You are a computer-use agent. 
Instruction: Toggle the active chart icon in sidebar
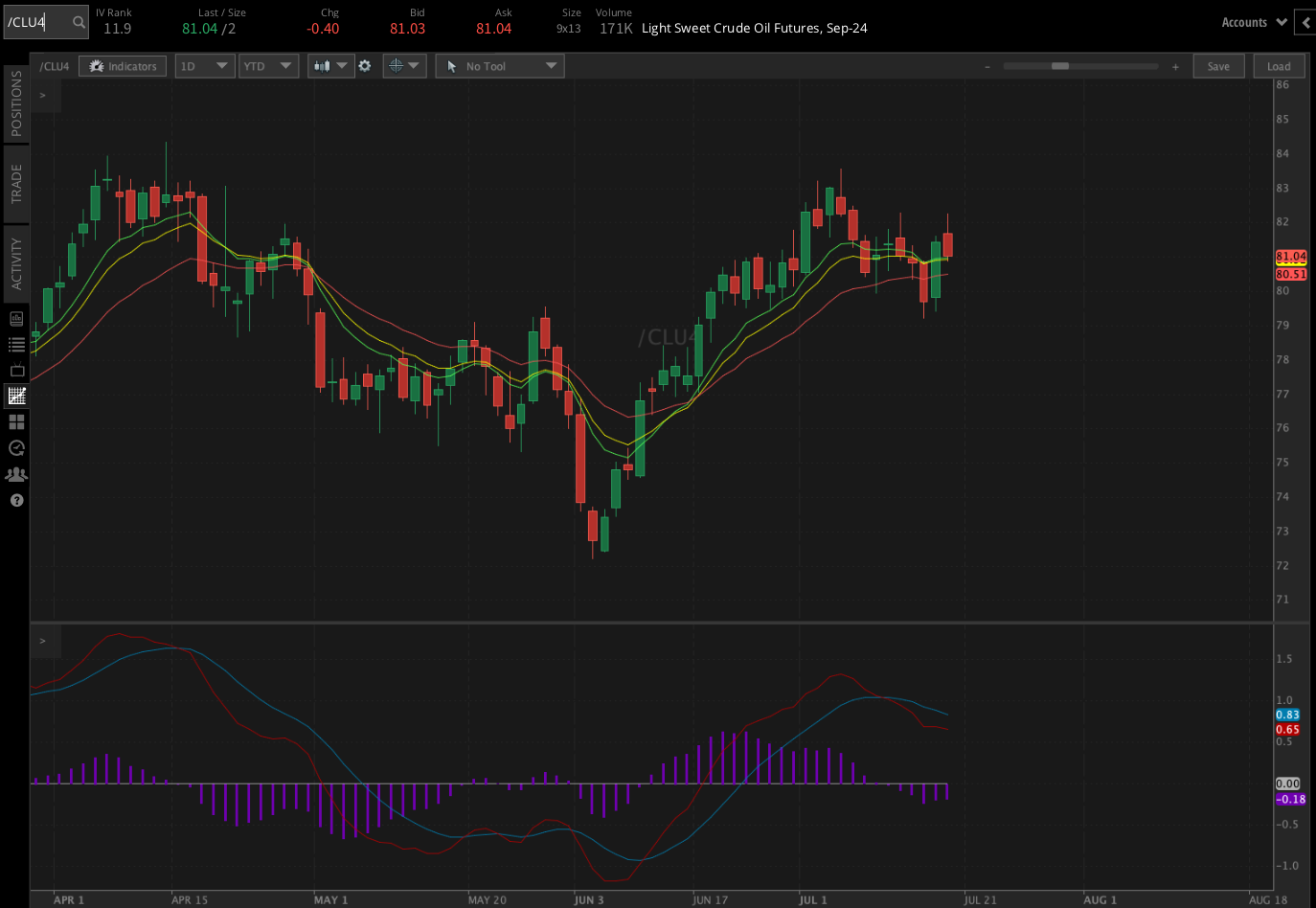[x=16, y=396]
